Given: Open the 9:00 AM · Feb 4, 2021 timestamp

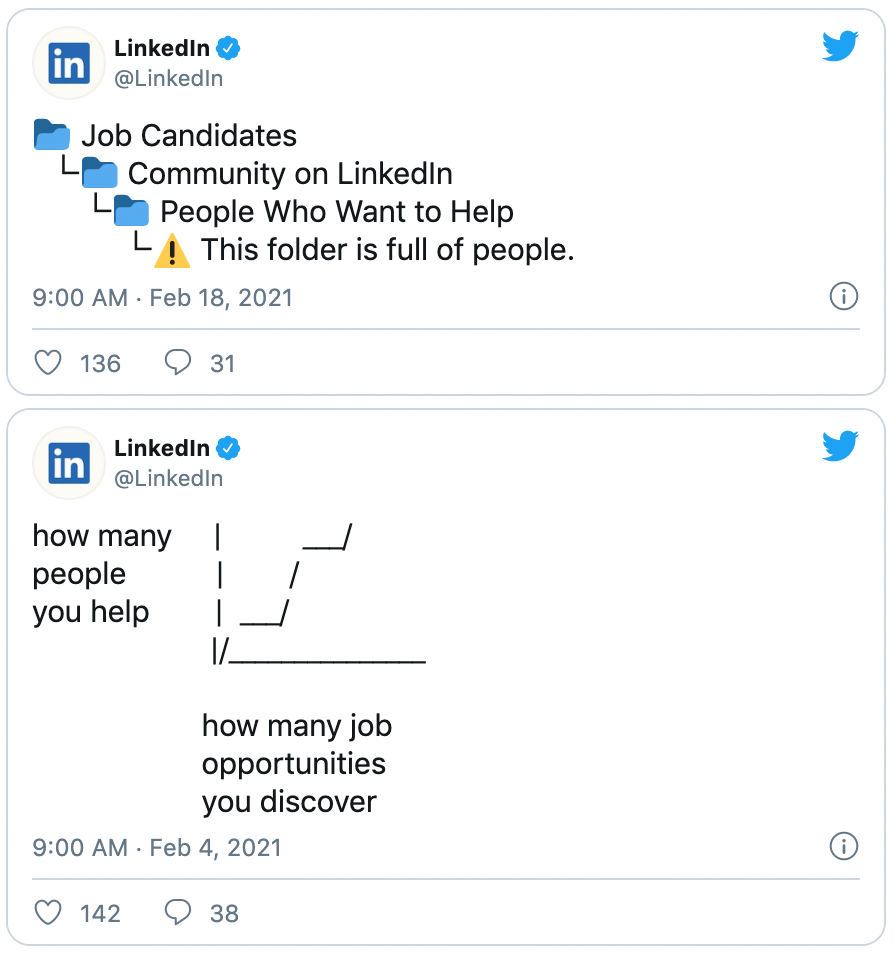Looking at the screenshot, I should (x=157, y=848).
